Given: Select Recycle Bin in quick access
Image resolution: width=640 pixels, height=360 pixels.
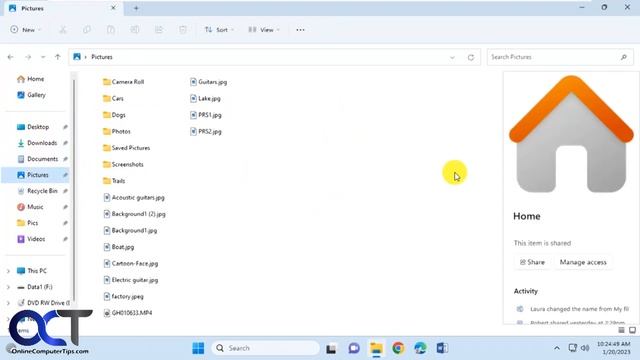Looking at the screenshot, I should tap(38, 191).
